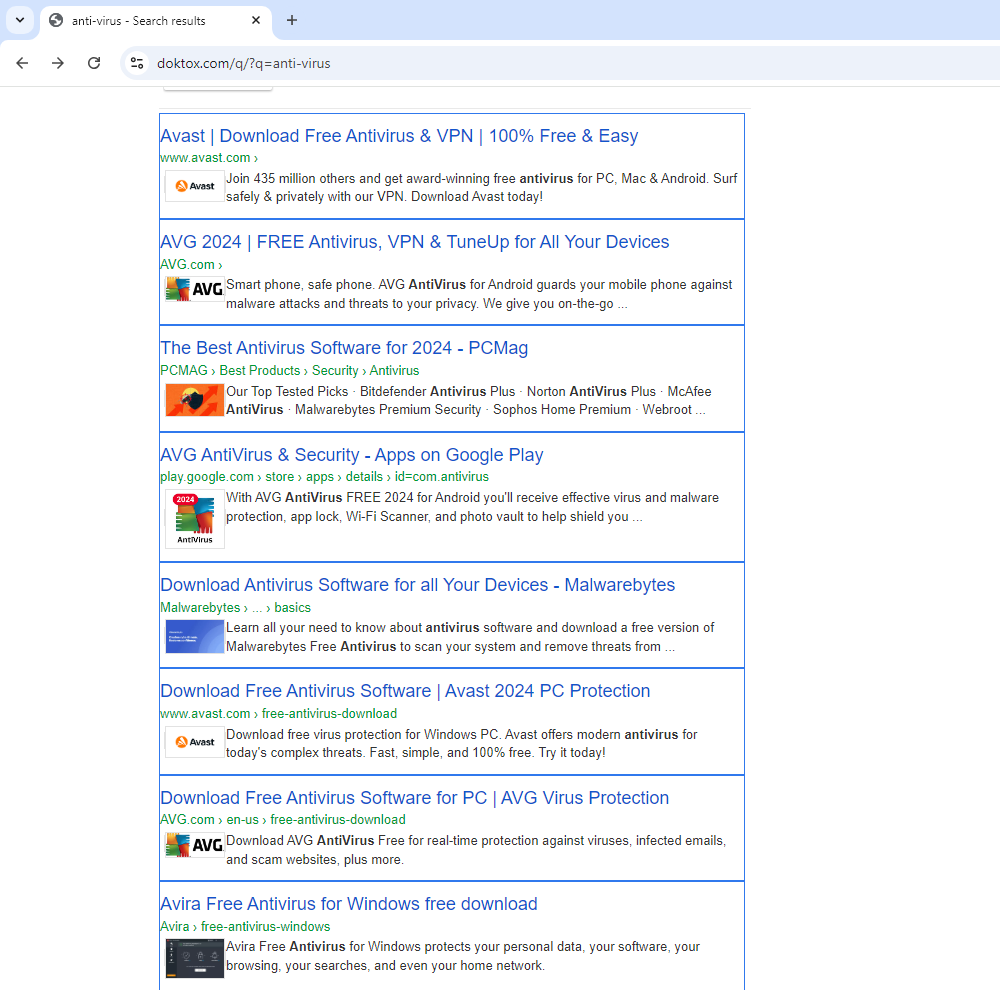Click Avast logo thumbnail in first result
Screen dimensions: 1000x990
[x=195, y=186]
